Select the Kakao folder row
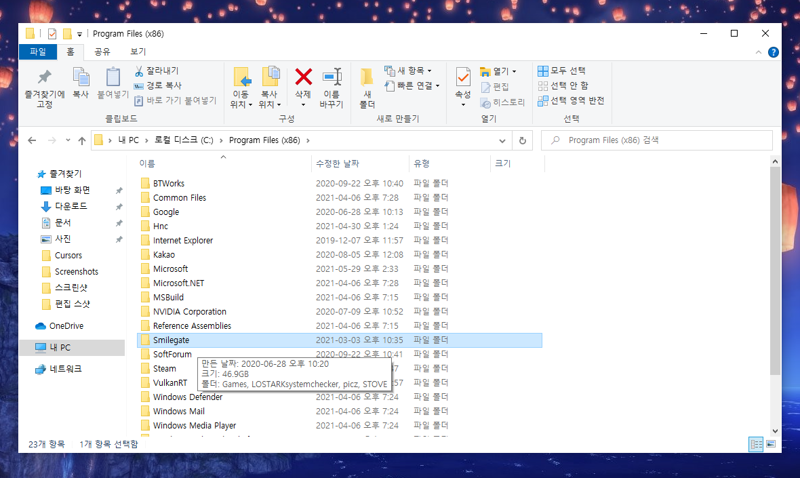Screen dimensions: 800x478 click(x=339, y=255)
